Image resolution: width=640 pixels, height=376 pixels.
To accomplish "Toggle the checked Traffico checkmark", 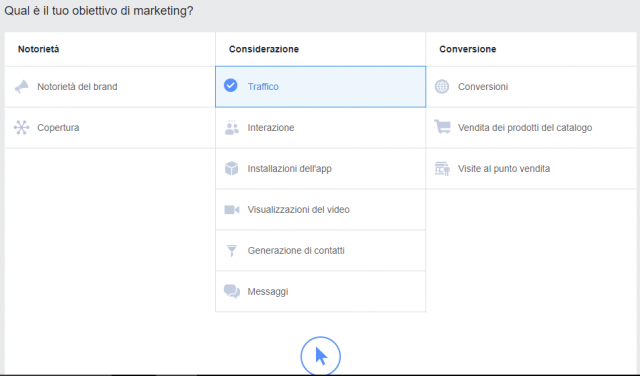I will [231, 86].
